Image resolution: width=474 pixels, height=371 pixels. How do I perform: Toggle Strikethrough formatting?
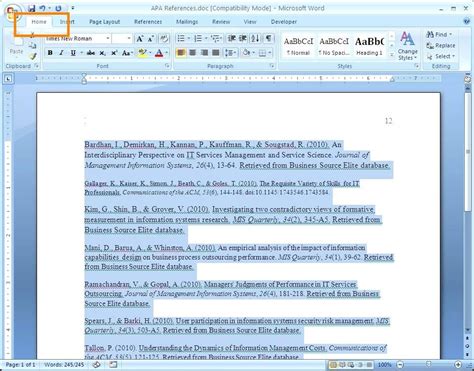tap(91, 53)
